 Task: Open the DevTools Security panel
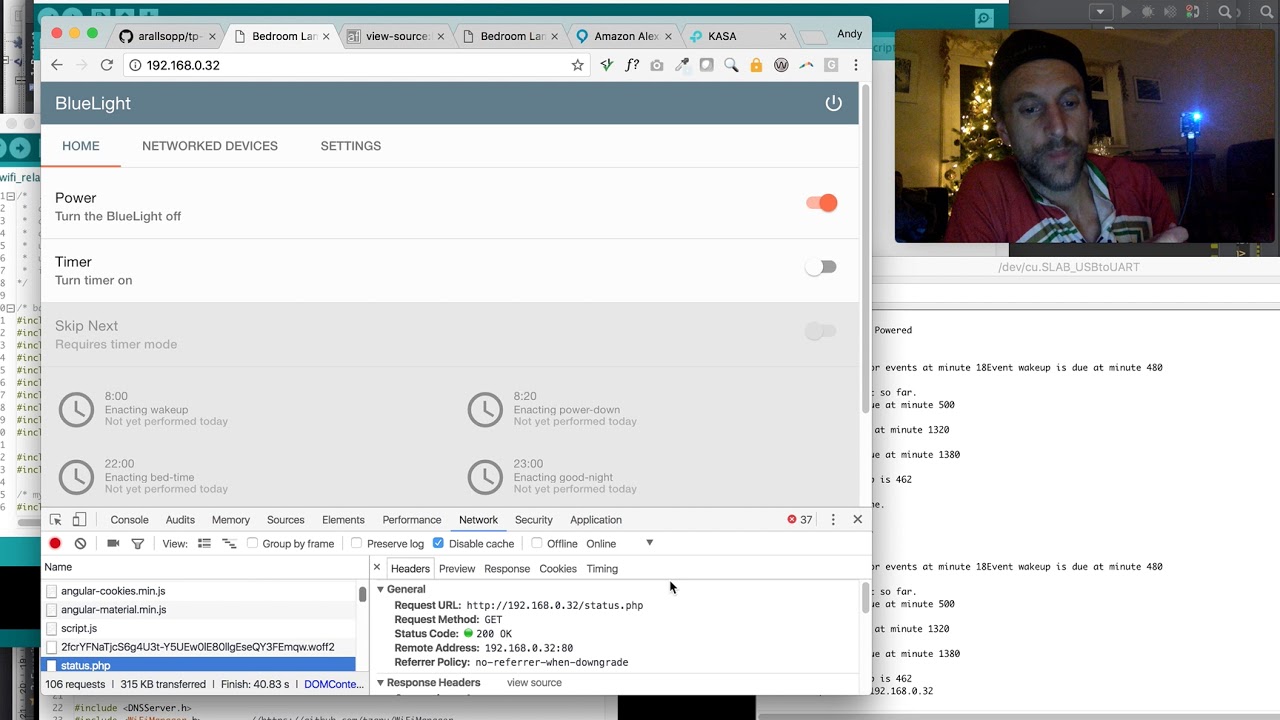(533, 520)
